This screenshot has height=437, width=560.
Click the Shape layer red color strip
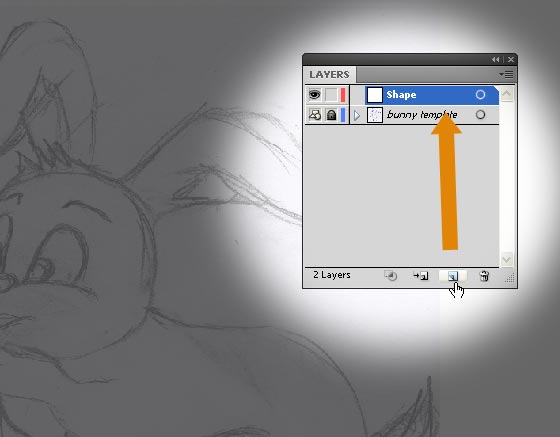pos(343,95)
